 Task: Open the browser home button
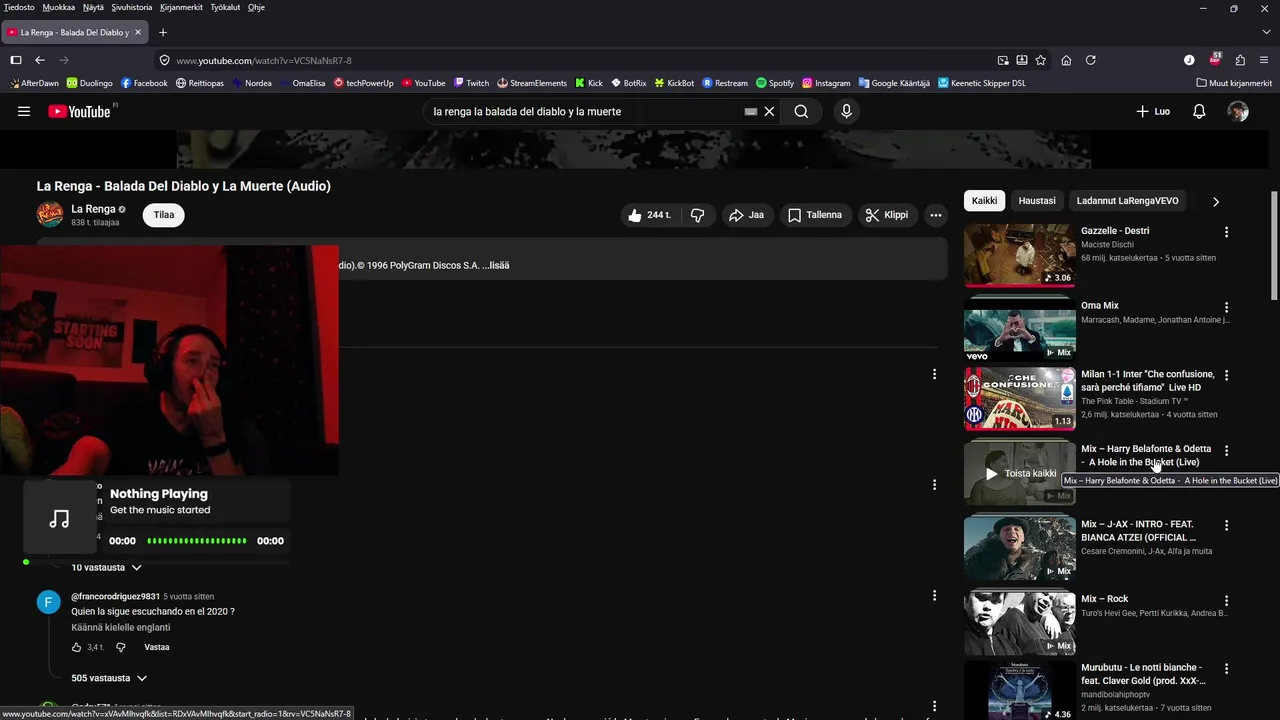(1066, 60)
